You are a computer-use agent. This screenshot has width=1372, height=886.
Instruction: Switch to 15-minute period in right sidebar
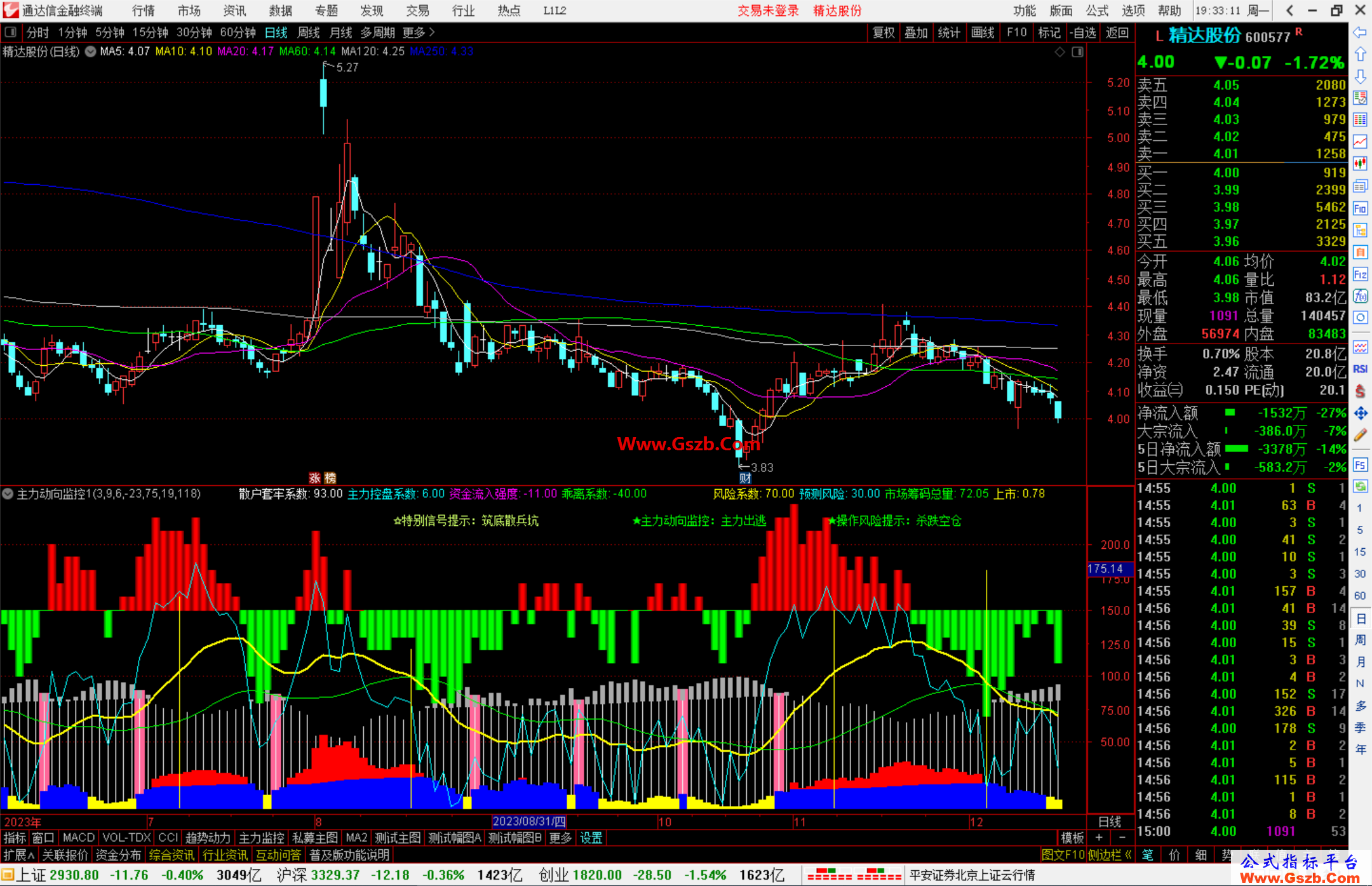(1359, 552)
